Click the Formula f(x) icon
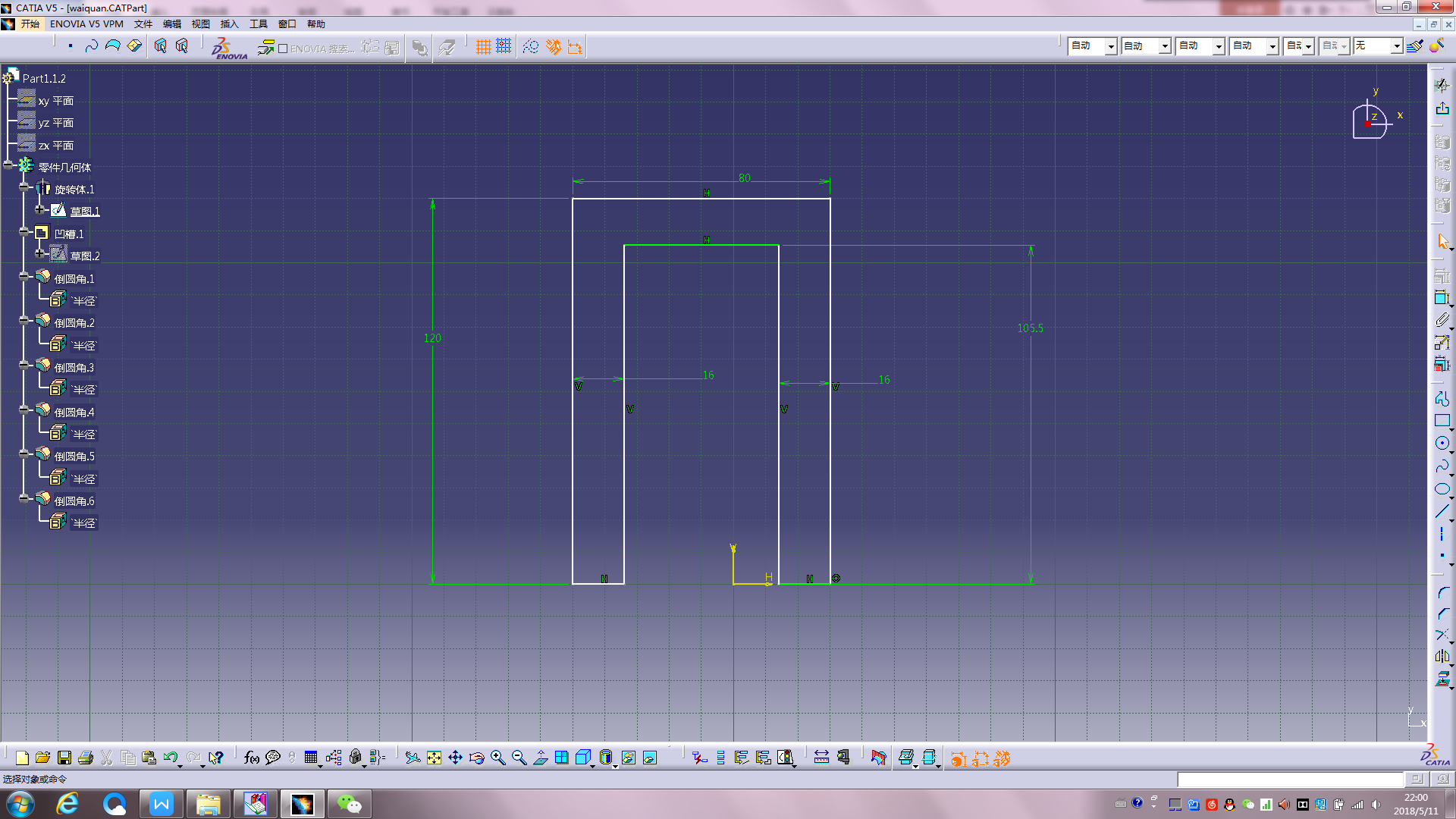This screenshot has height=819, width=1456. 251,758
